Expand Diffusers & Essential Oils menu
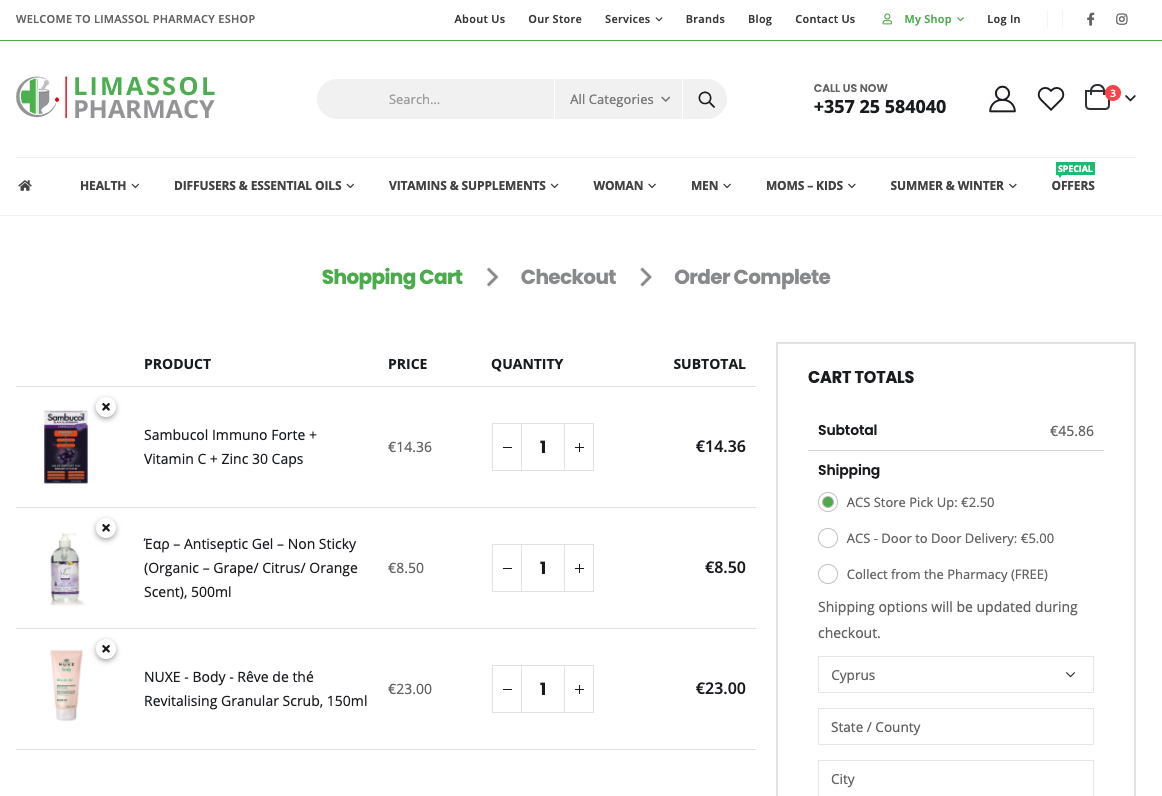Image resolution: width=1162 pixels, height=796 pixels. tap(264, 185)
